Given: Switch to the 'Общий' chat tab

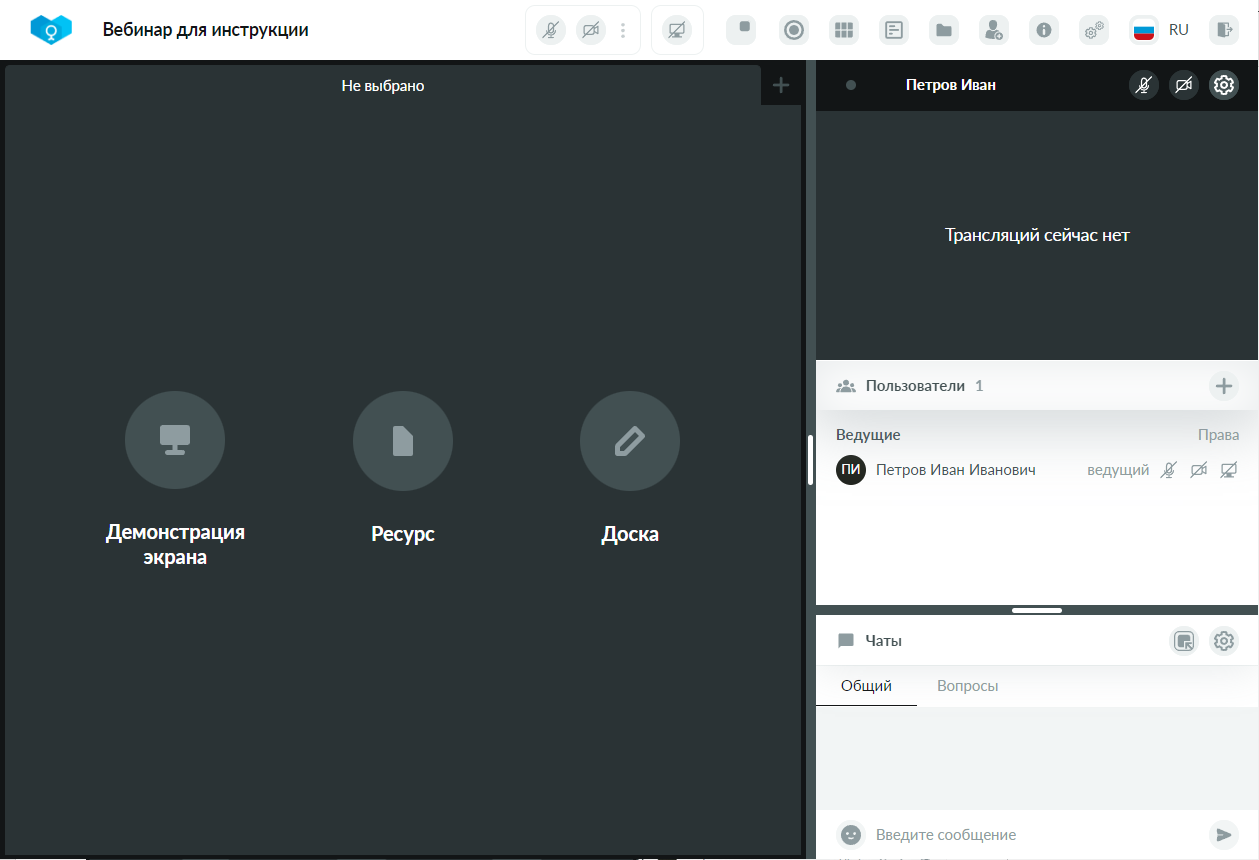Looking at the screenshot, I should 866,686.
